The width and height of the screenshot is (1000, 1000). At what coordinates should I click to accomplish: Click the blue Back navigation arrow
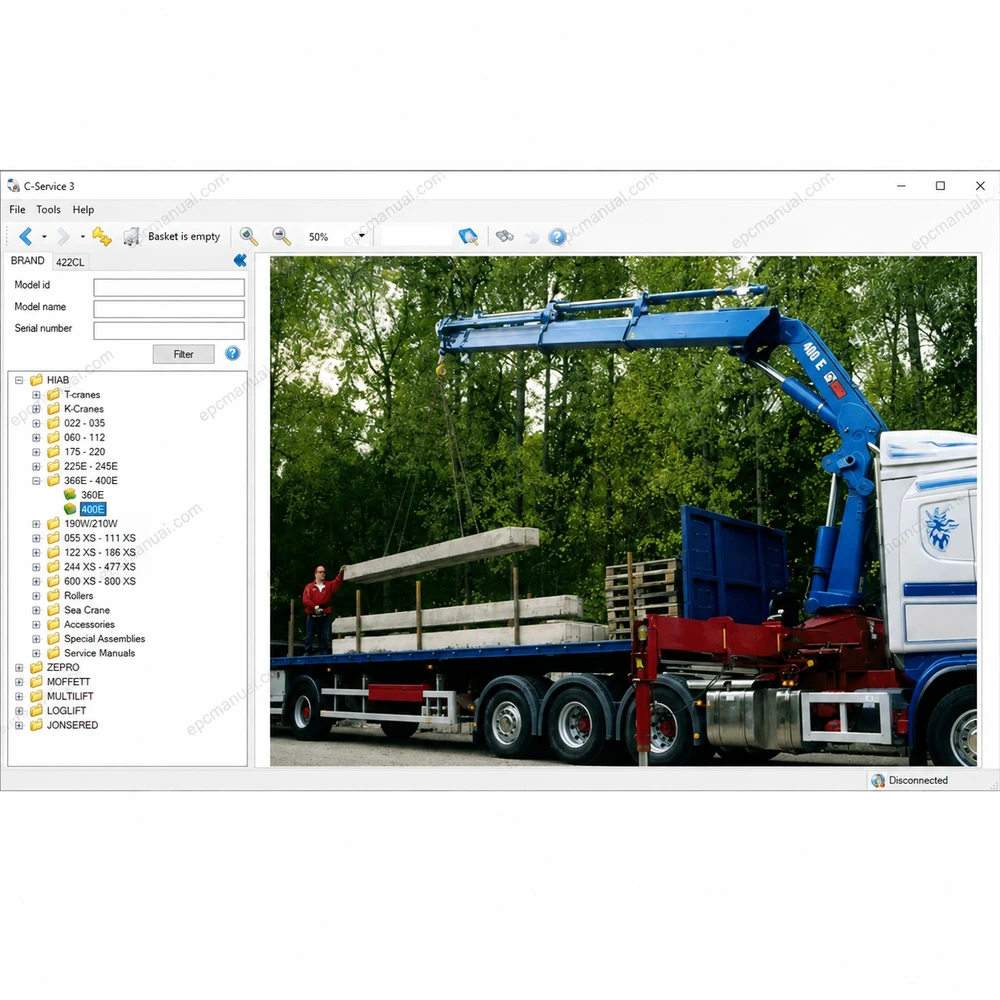[x=26, y=237]
